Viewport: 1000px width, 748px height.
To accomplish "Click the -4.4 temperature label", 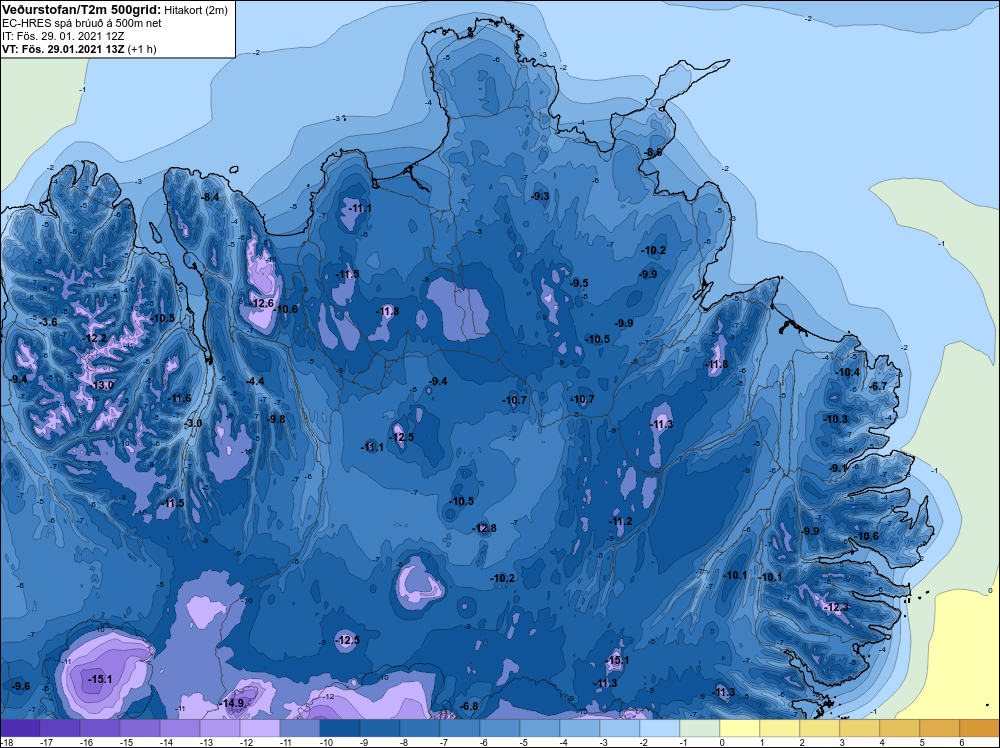I will 255,381.
